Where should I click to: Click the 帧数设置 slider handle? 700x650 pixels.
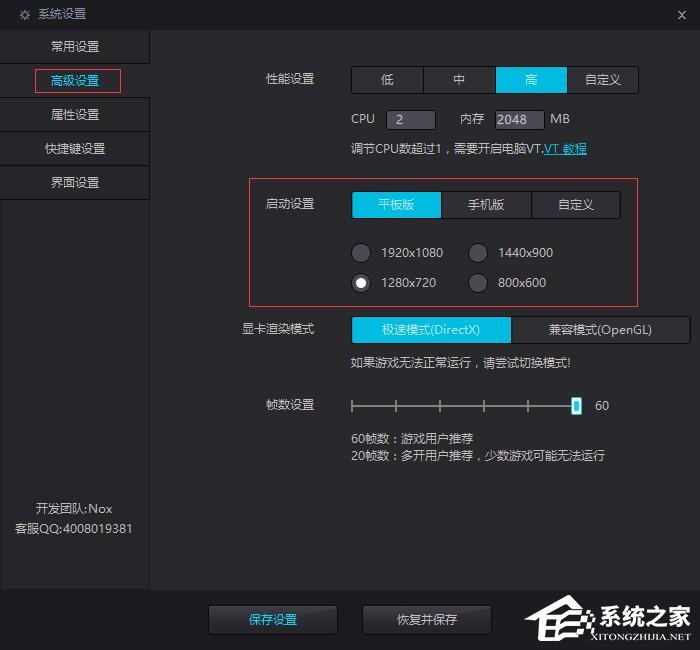tap(576, 405)
